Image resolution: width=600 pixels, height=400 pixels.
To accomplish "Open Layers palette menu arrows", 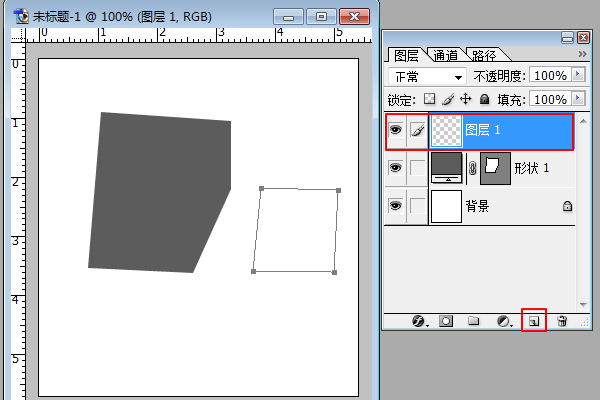I will tap(582, 54).
